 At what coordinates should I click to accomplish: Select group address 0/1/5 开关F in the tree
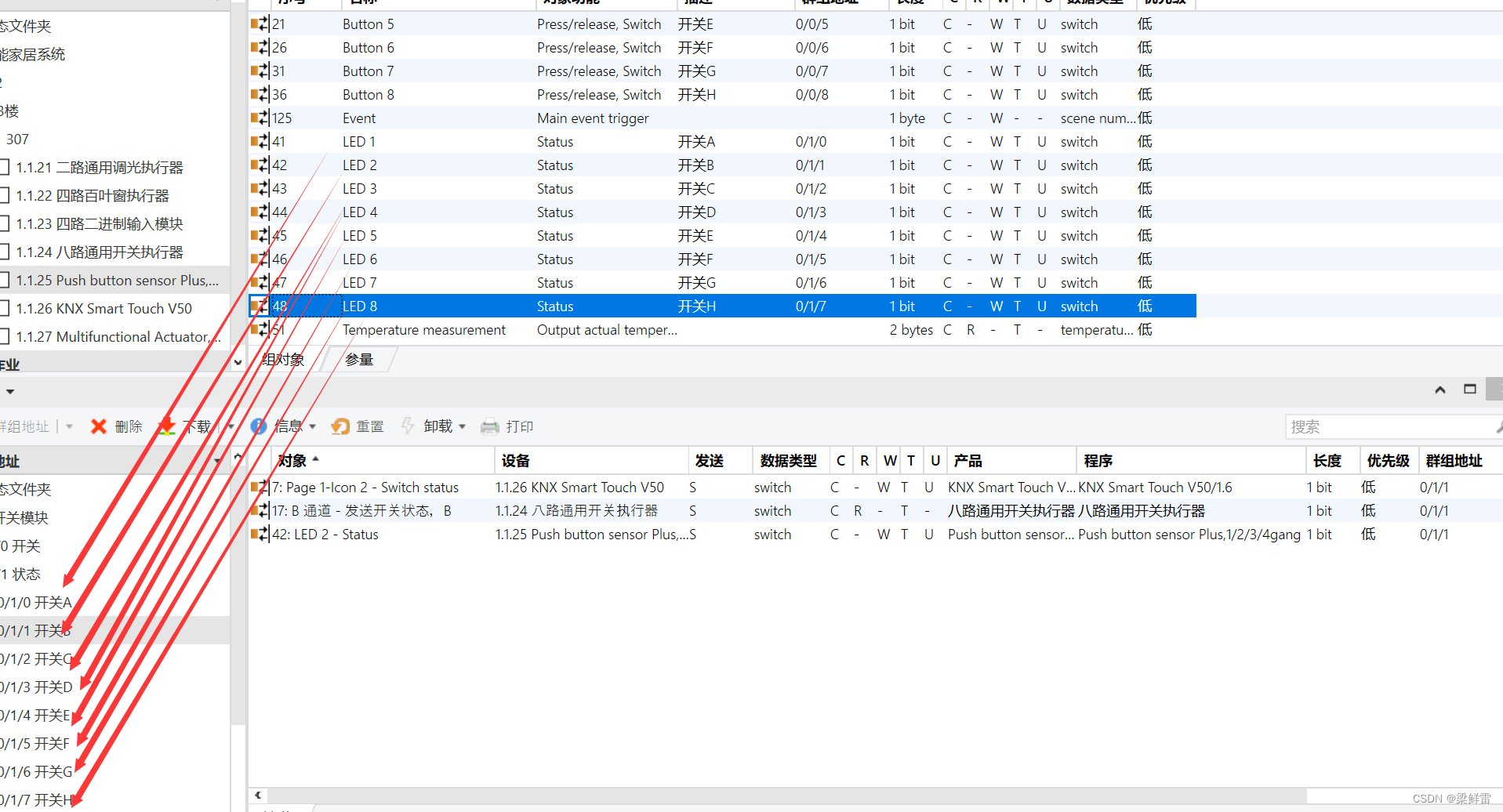pos(35,744)
